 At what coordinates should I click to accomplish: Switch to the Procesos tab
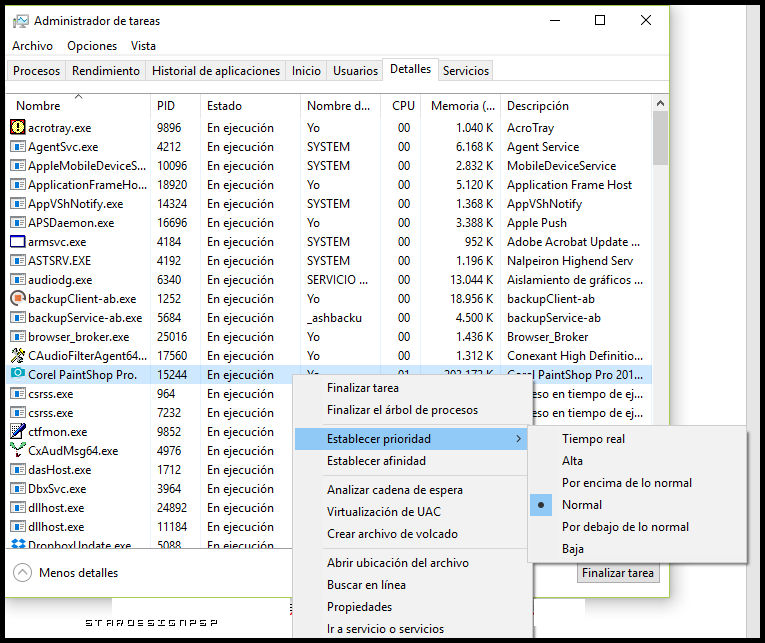coord(36,71)
